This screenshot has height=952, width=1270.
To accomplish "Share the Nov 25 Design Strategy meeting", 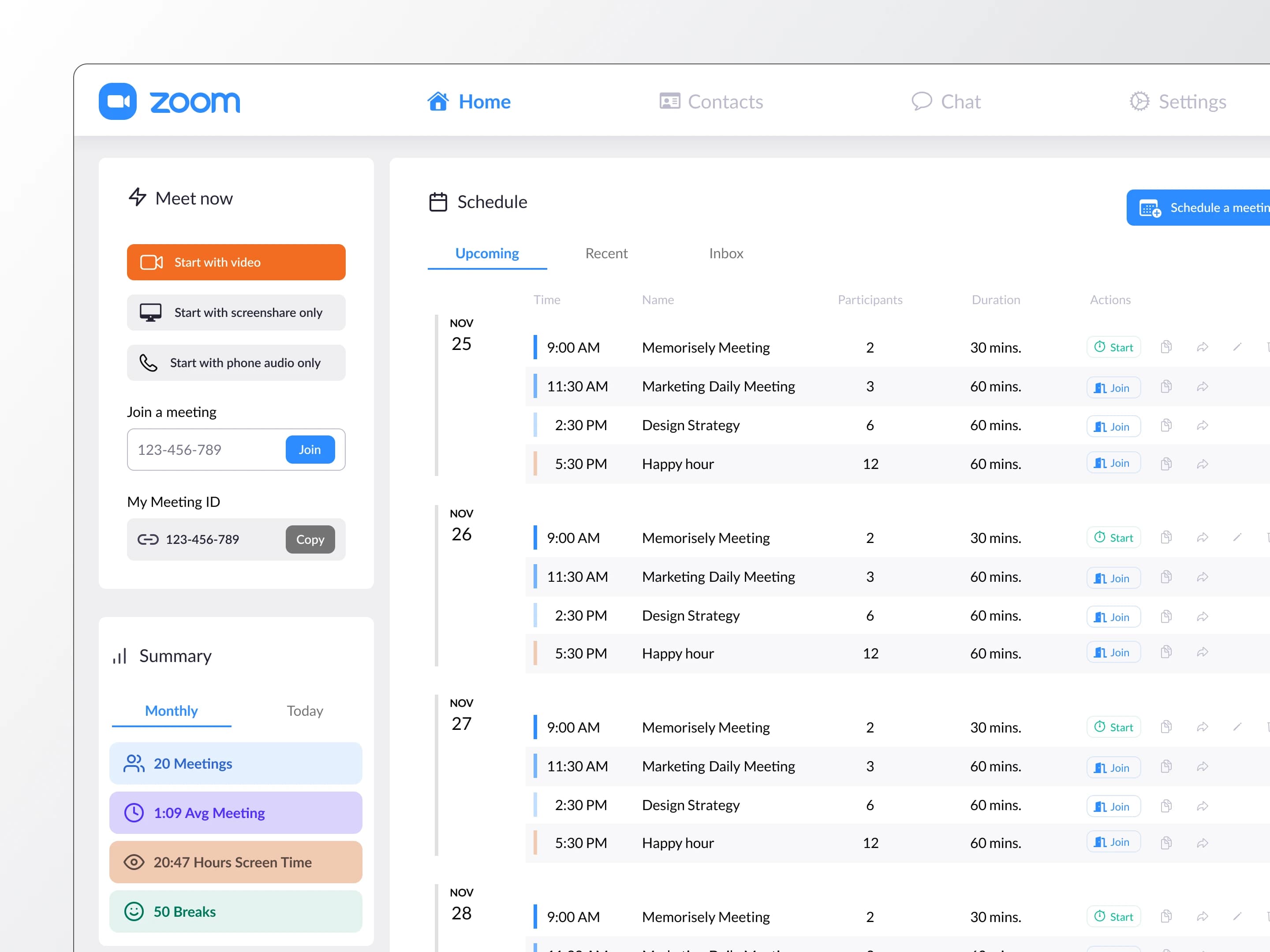I will [x=1202, y=426].
